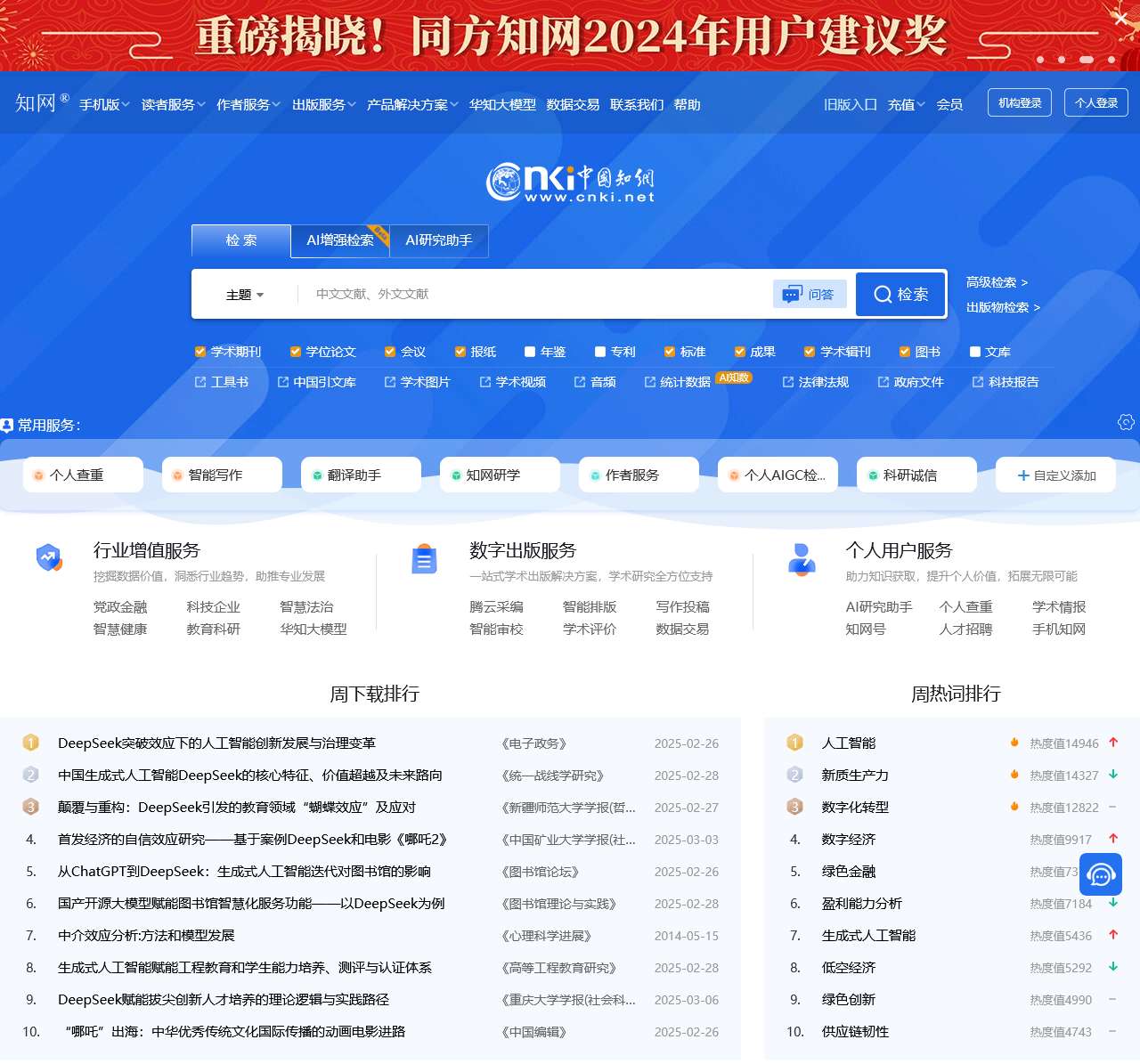Screen dimensions: 1140x1064
Task: Open the 翻译助手 service tile
Action: click(361, 475)
